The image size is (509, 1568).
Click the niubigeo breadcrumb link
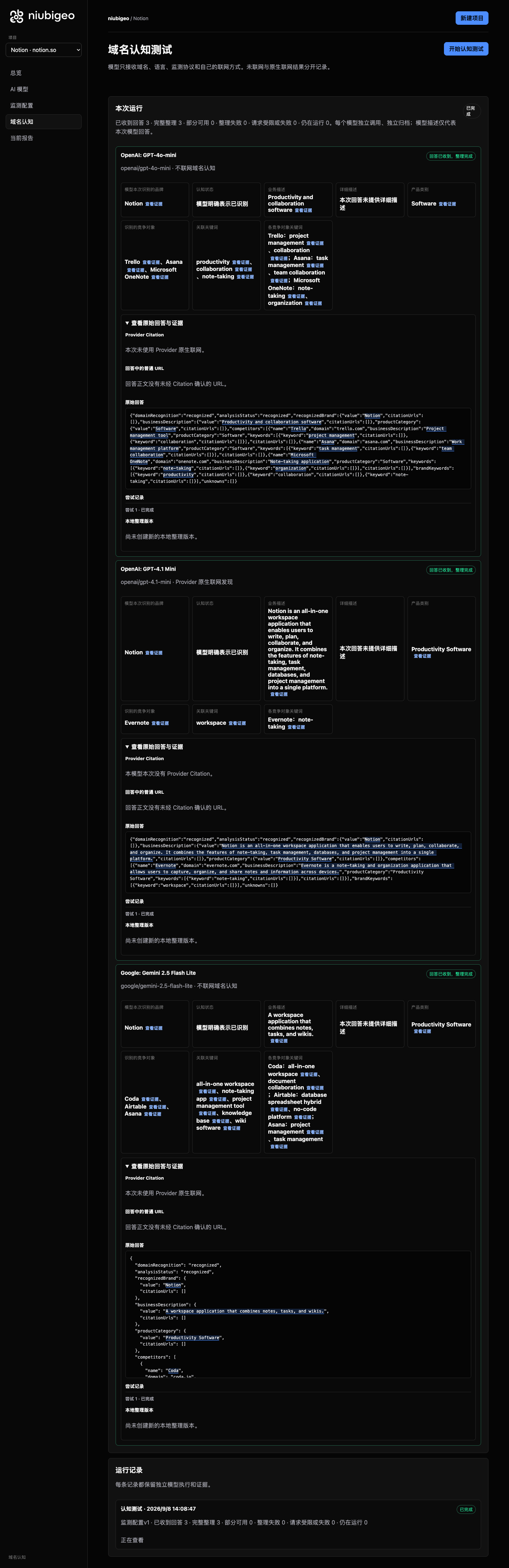click(x=118, y=18)
